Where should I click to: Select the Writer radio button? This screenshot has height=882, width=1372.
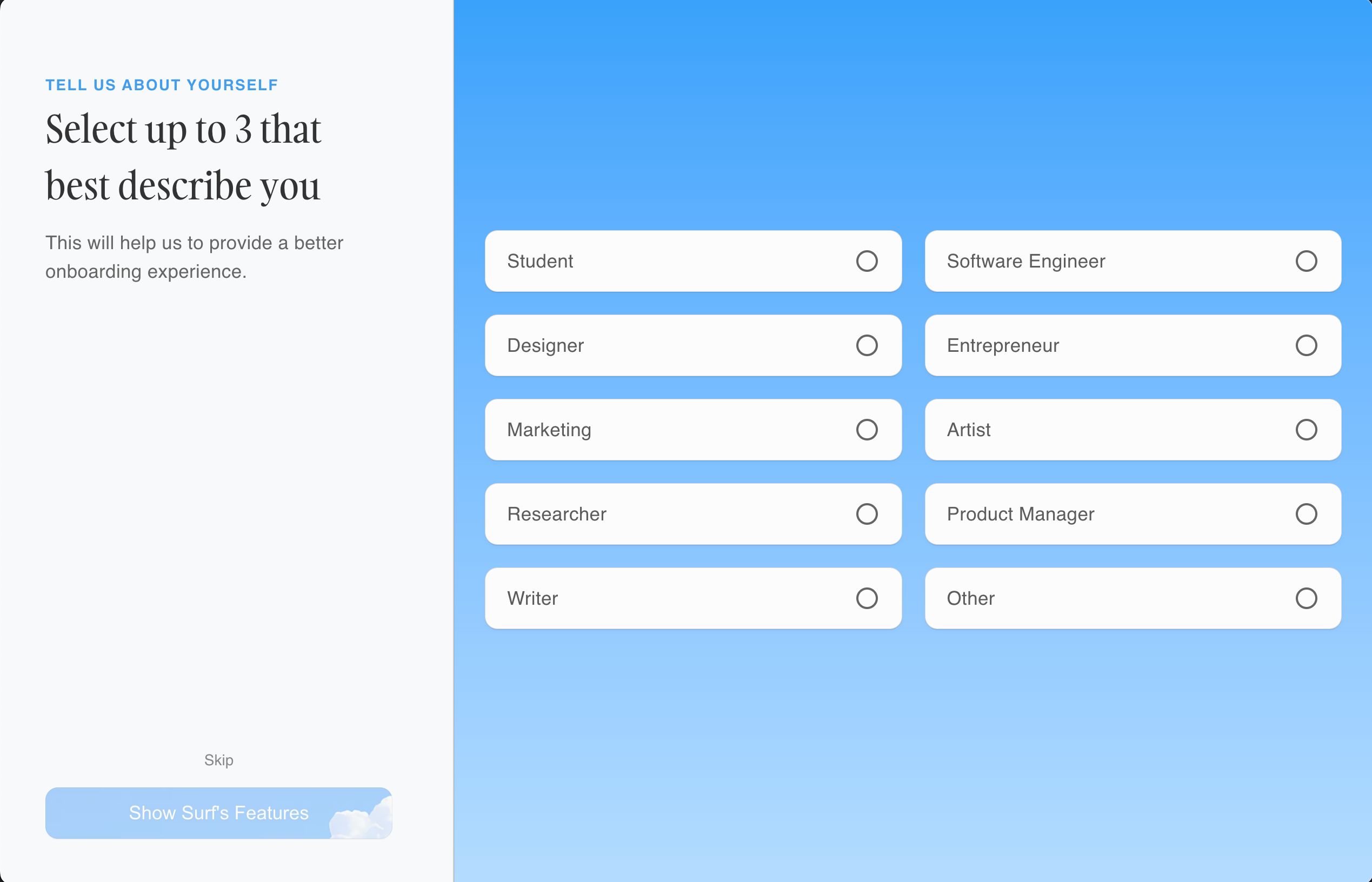click(865, 598)
